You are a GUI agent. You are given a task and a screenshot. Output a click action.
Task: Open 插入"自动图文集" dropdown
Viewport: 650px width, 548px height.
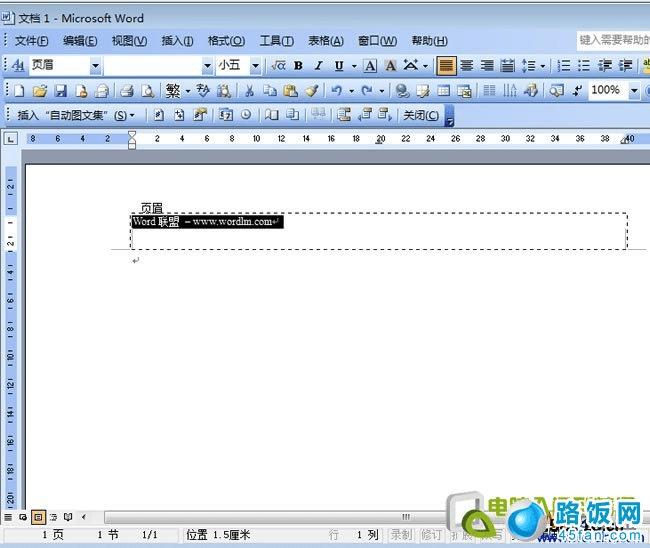(x=76, y=115)
